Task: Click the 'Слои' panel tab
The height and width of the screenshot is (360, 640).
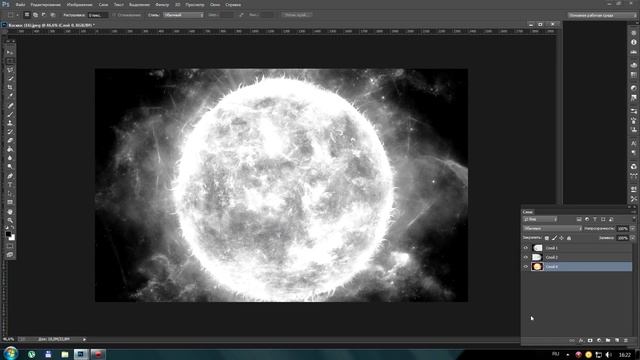Action: point(528,212)
